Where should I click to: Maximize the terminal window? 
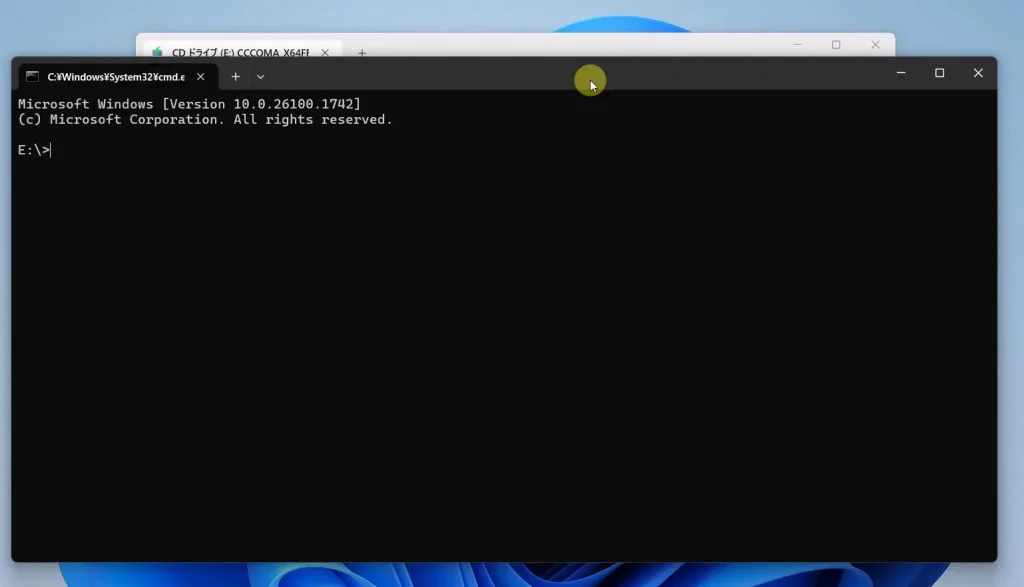(939, 73)
